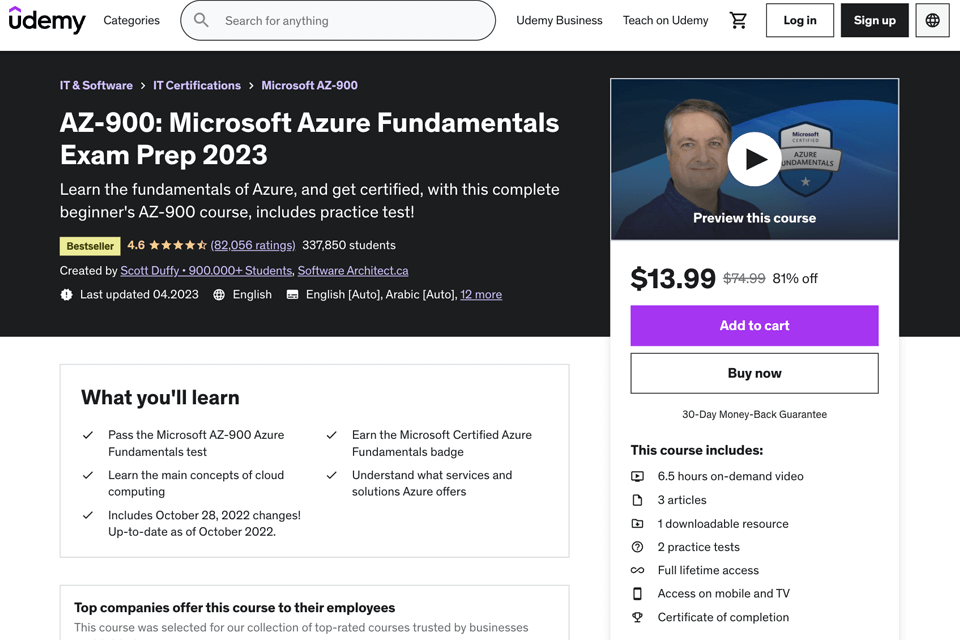Viewport: 960px width, 640px height.
Task: Click the trophy certificate icon
Action: click(637, 617)
